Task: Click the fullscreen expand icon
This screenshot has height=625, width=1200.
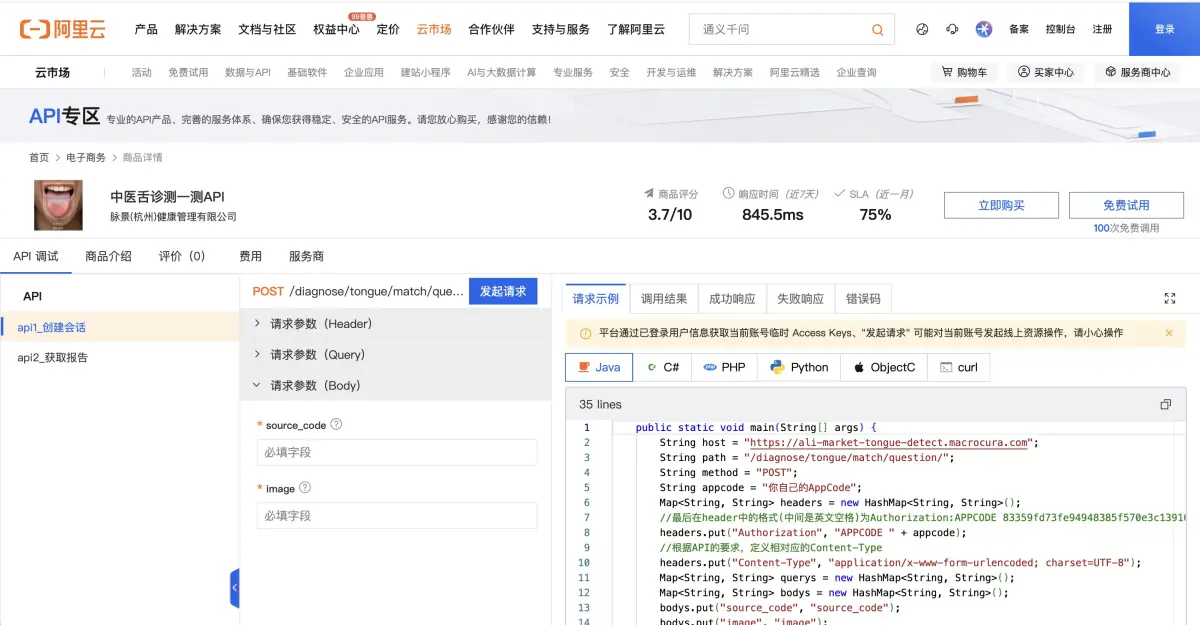Action: pos(1170,298)
